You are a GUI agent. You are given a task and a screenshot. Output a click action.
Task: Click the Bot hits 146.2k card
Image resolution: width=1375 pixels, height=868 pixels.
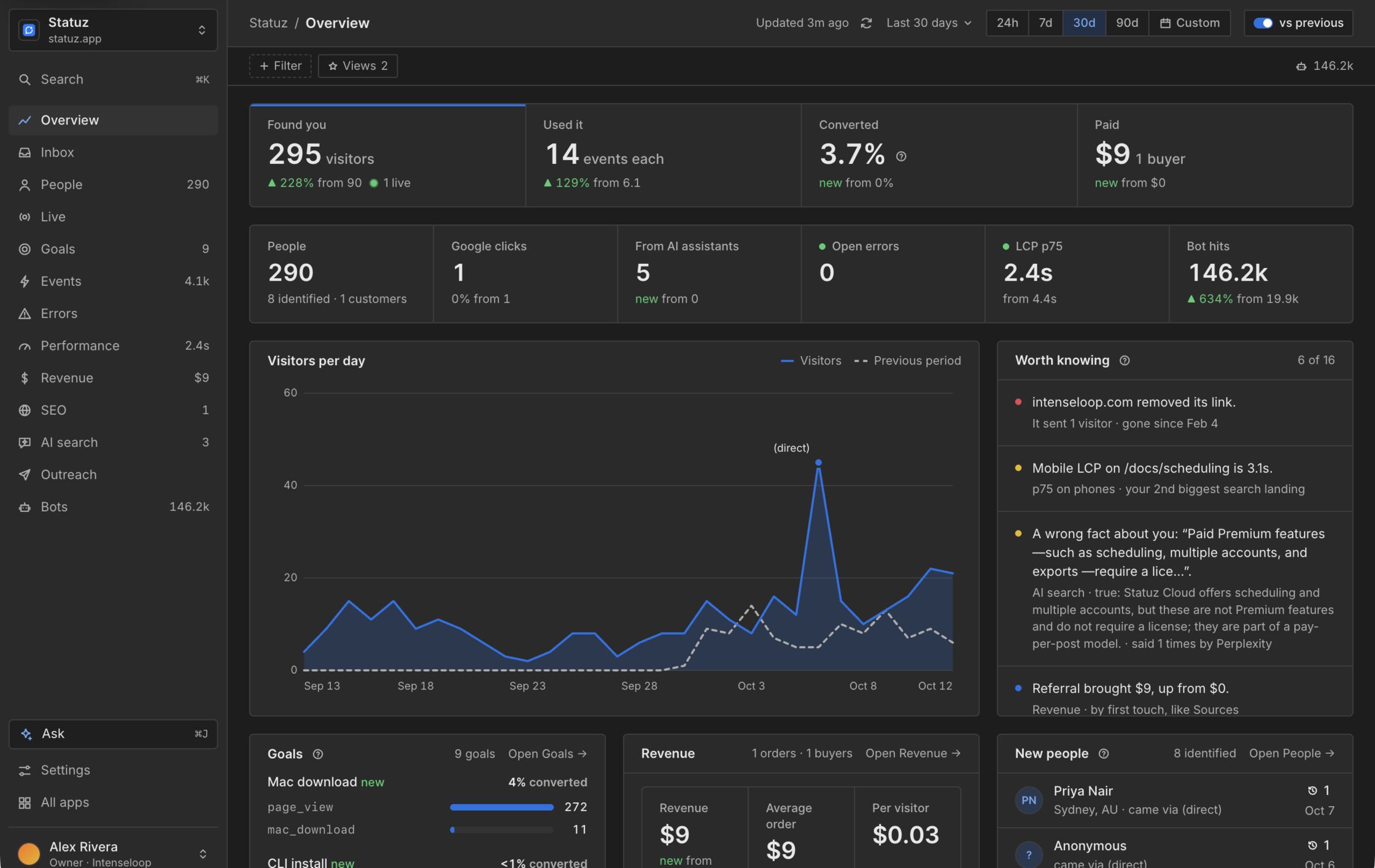point(1261,274)
